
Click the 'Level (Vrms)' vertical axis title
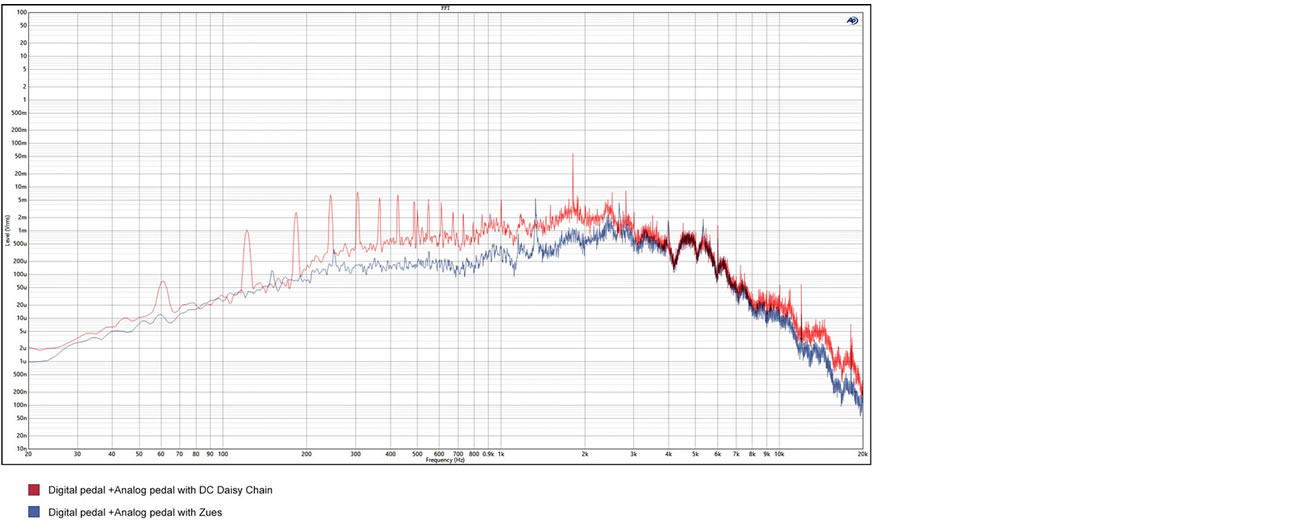coord(8,231)
